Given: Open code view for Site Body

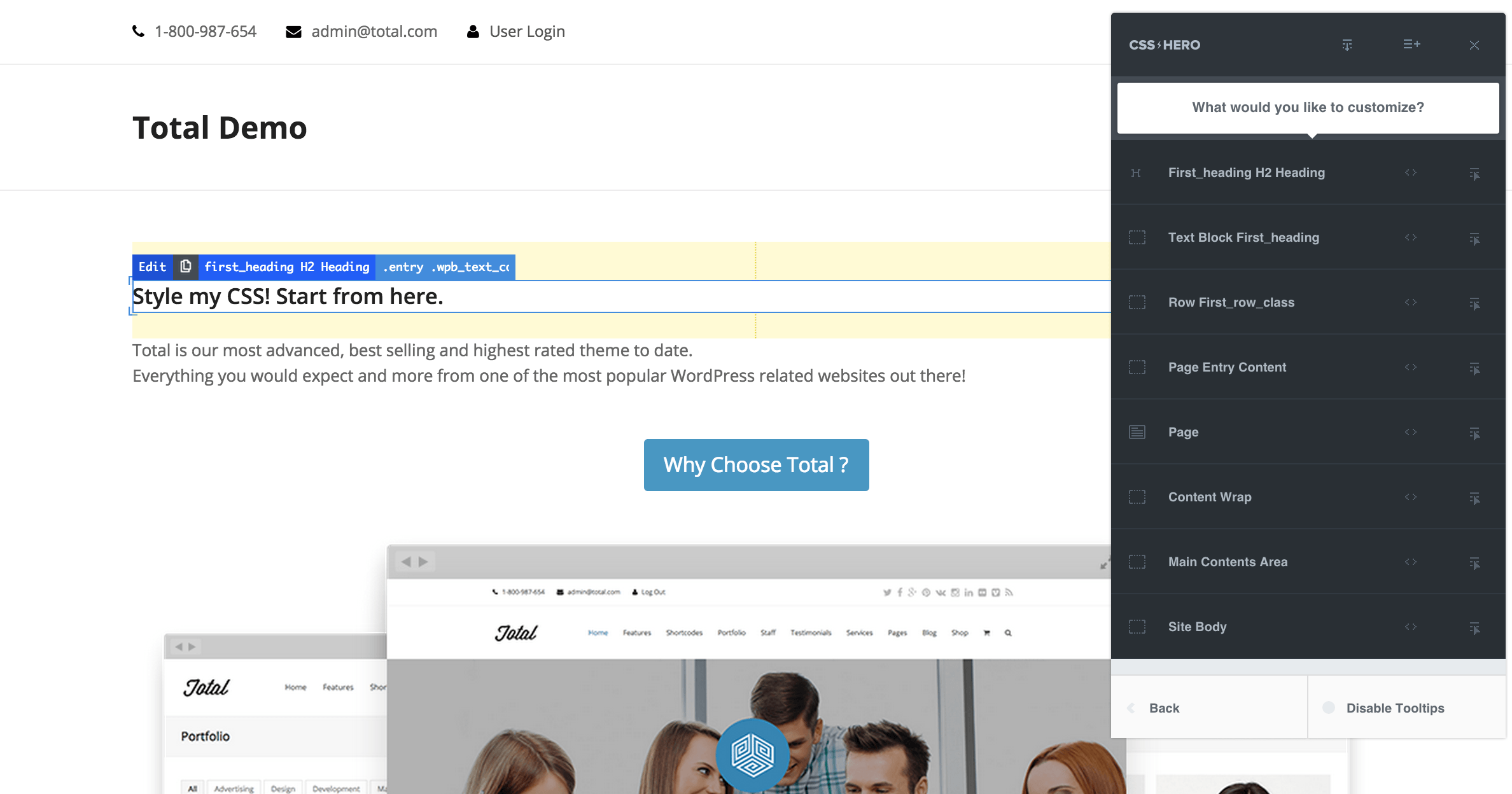Looking at the screenshot, I should [x=1411, y=627].
